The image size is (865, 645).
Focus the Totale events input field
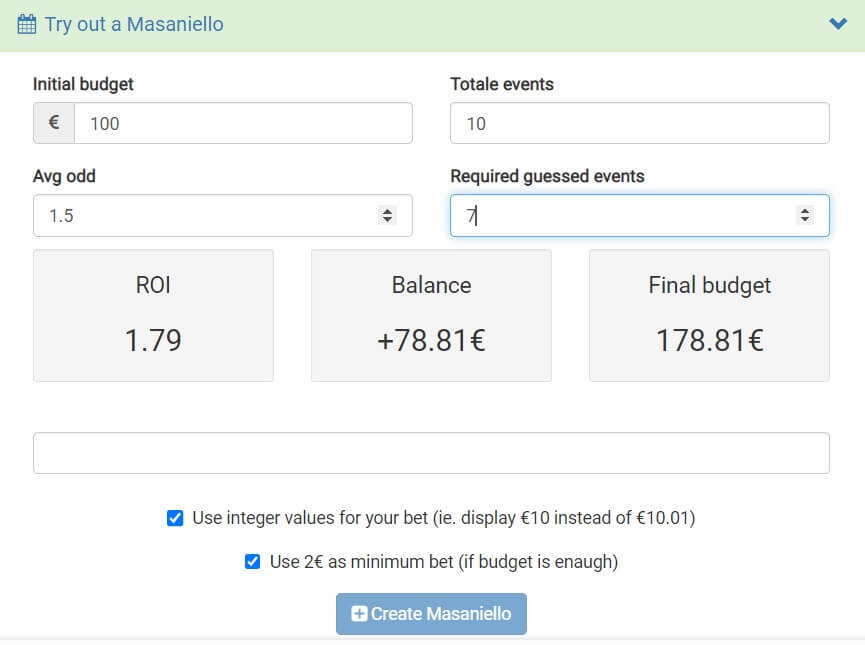639,123
